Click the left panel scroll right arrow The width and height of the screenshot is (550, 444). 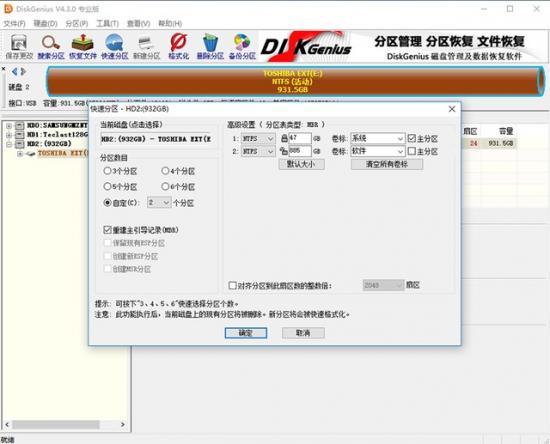click(122, 425)
